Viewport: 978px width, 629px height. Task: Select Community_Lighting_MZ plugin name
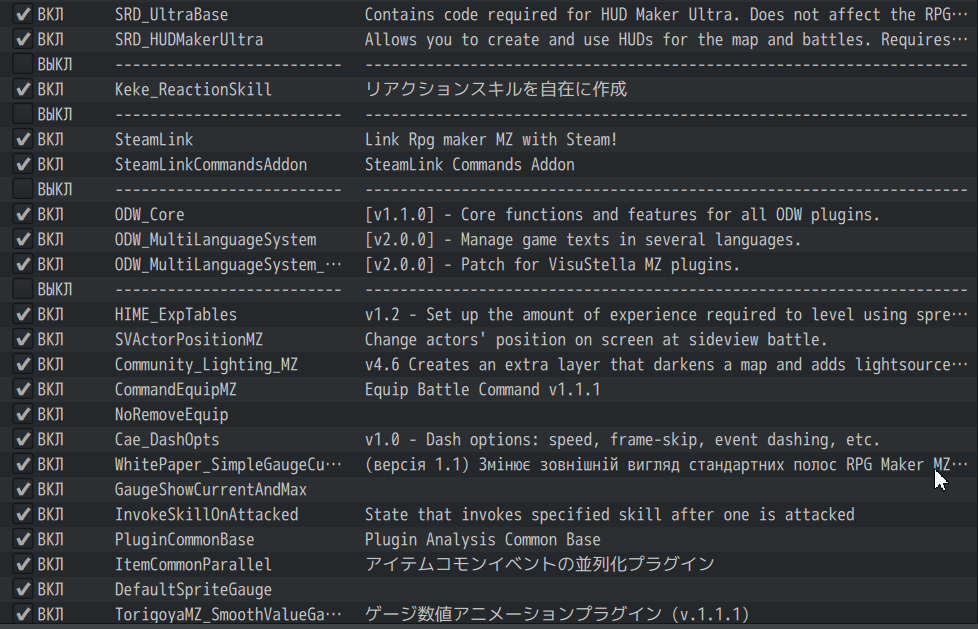(206, 364)
